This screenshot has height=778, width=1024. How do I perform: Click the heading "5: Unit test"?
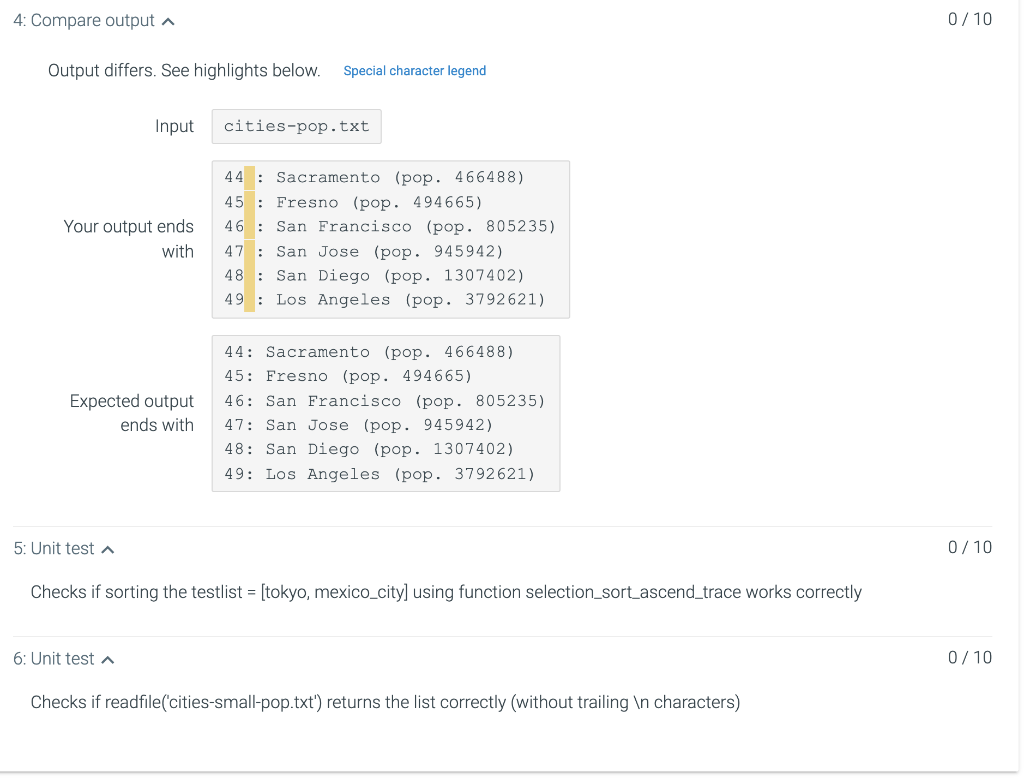[54, 548]
